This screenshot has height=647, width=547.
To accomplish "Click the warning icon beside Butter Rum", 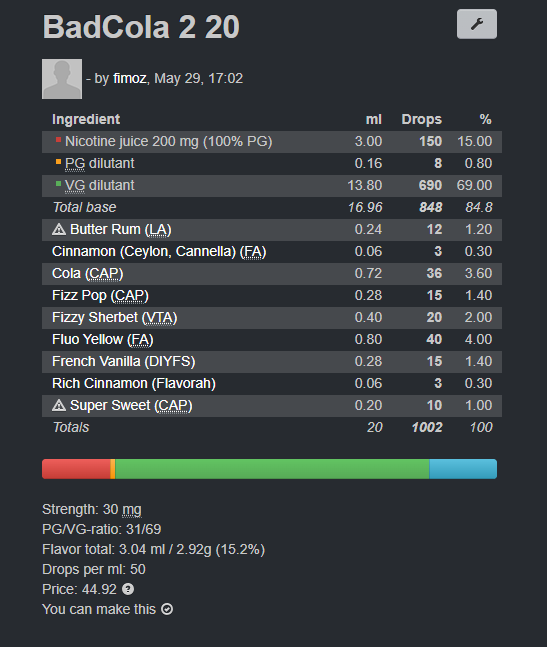I will click(x=59, y=229).
